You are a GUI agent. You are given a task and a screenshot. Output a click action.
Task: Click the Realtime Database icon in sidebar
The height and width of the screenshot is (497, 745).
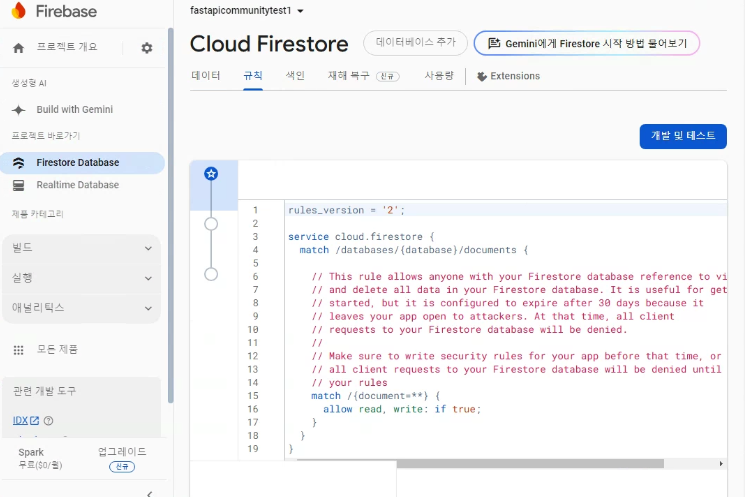[19, 185]
